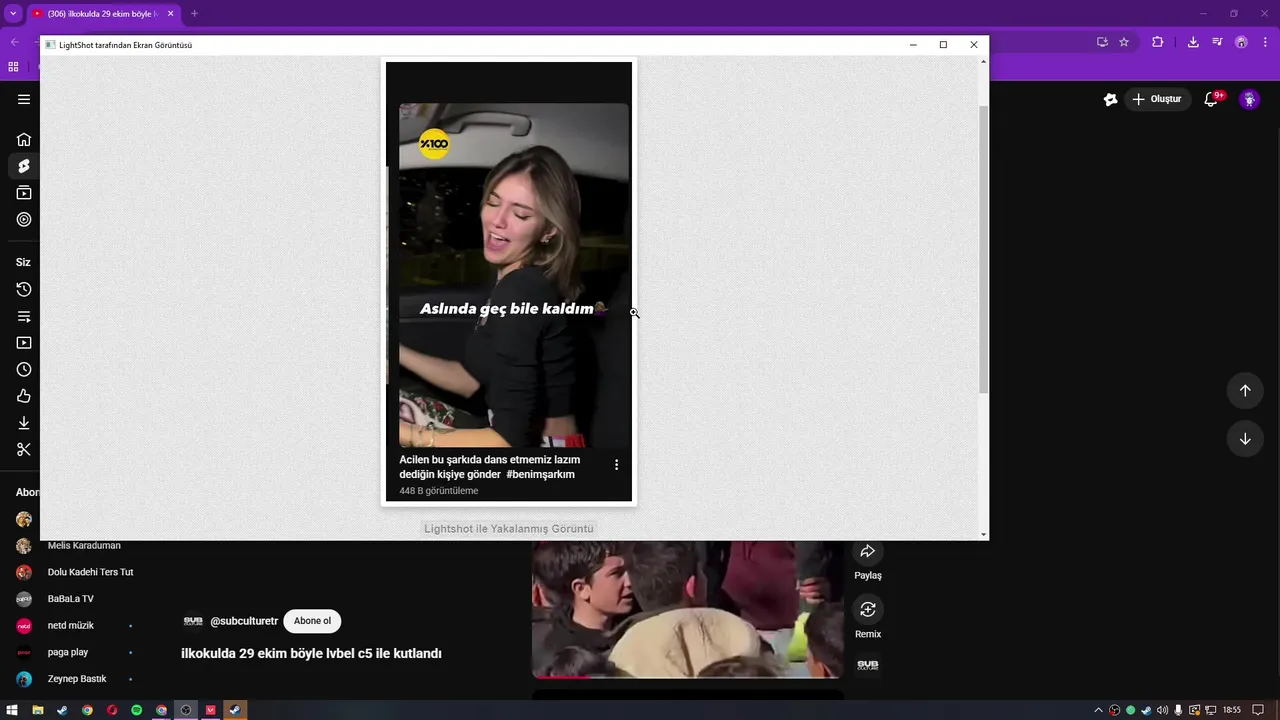The image size is (1280, 720).
Task: Go to previous Short with up arrow
Action: tap(1245, 391)
